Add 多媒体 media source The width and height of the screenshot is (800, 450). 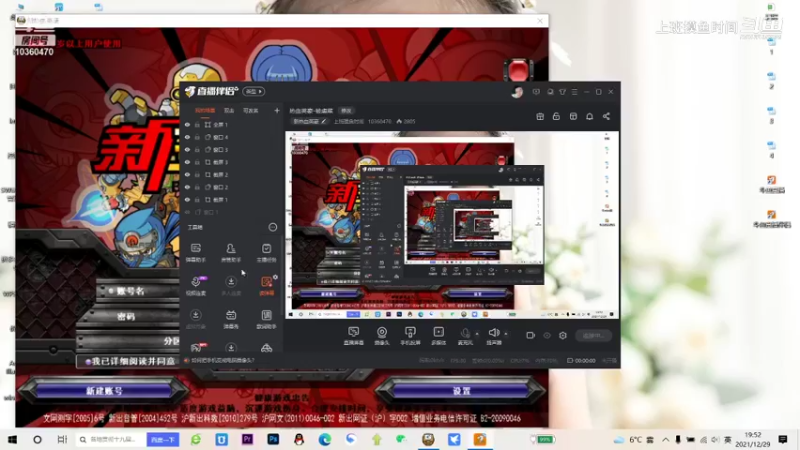[438, 336]
